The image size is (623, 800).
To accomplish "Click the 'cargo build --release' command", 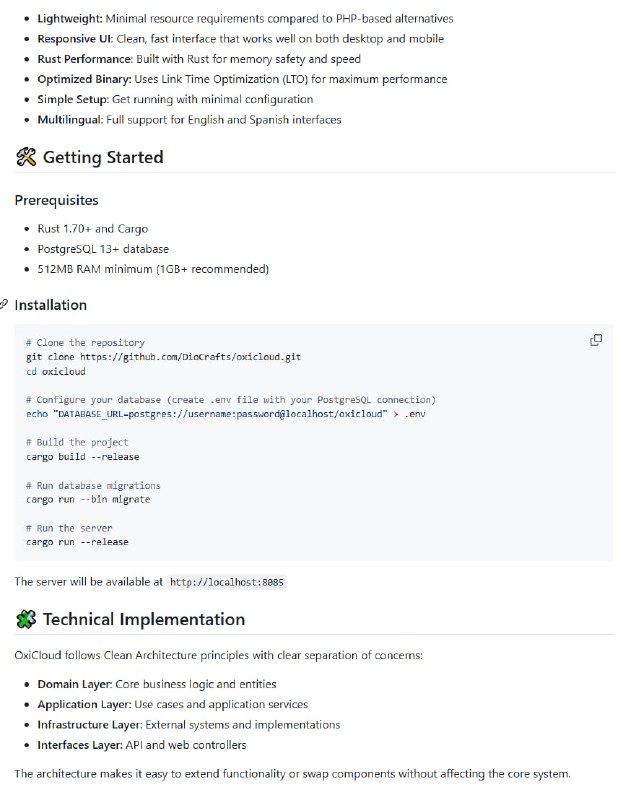I will pos(83,456).
